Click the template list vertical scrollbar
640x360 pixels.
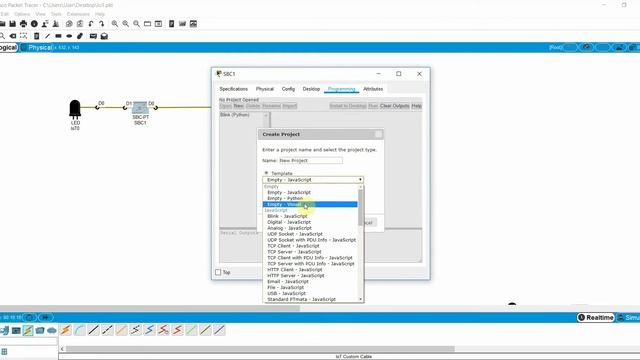pyautogui.click(x=360, y=208)
